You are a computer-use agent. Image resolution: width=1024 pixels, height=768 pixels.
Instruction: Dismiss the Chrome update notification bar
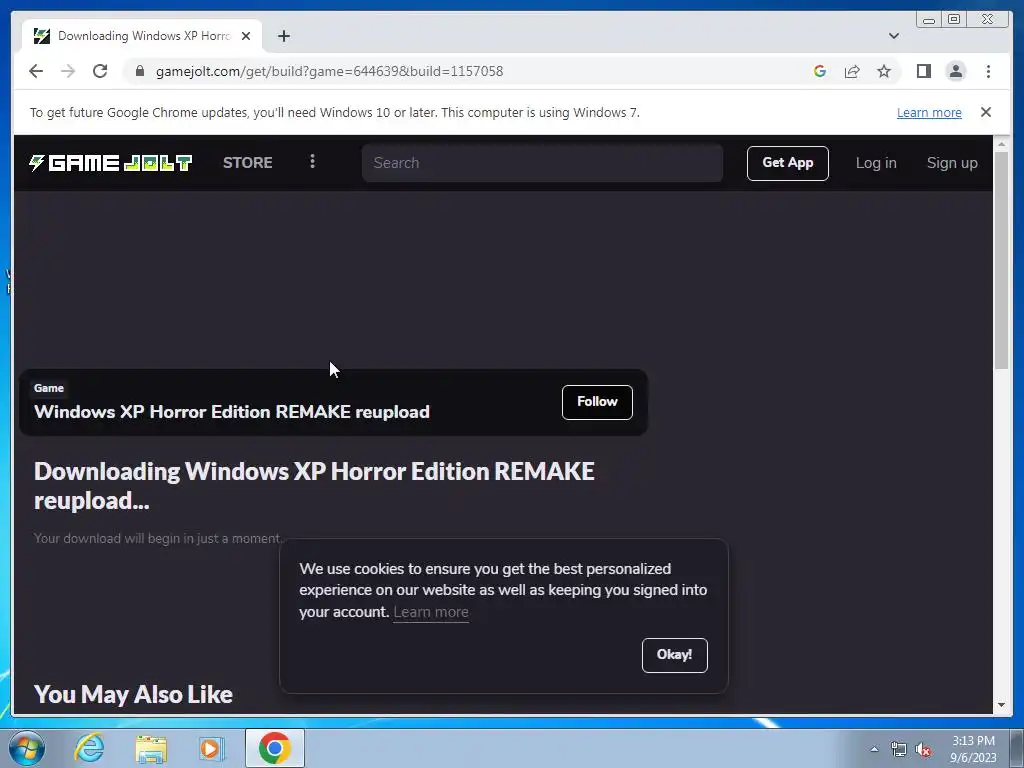click(986, 112)
